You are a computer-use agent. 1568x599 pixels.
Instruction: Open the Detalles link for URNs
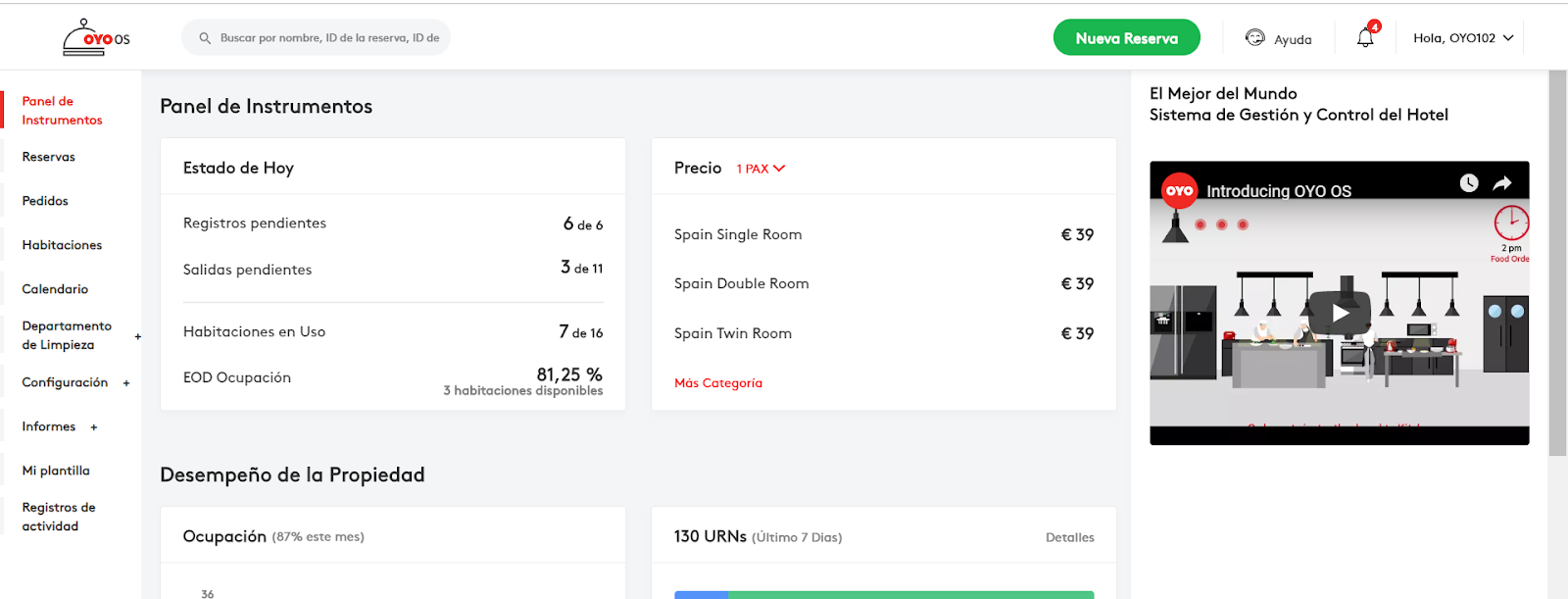point(1069,537)
